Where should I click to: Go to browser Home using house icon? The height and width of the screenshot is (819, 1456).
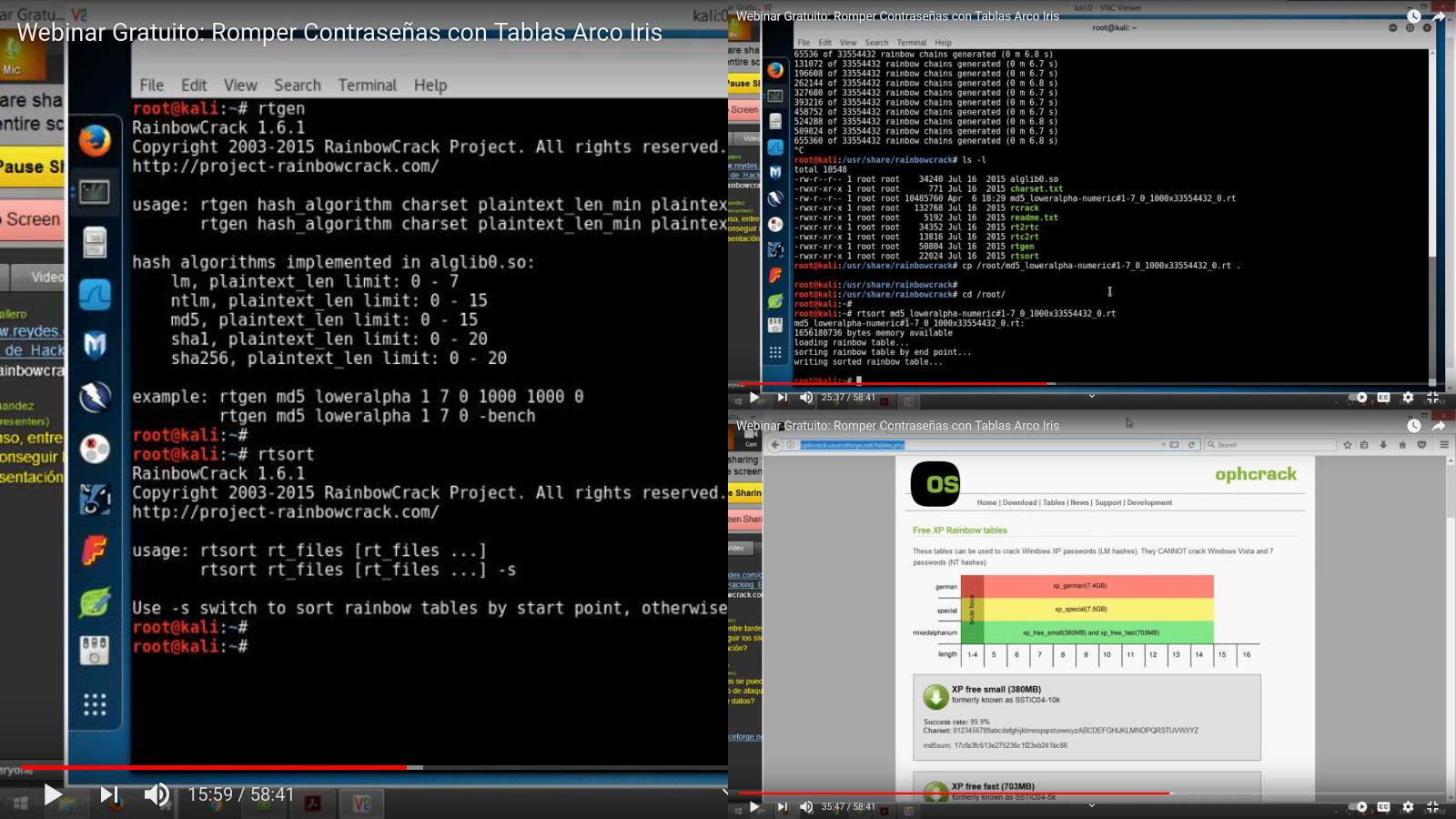coord(1402,445)
